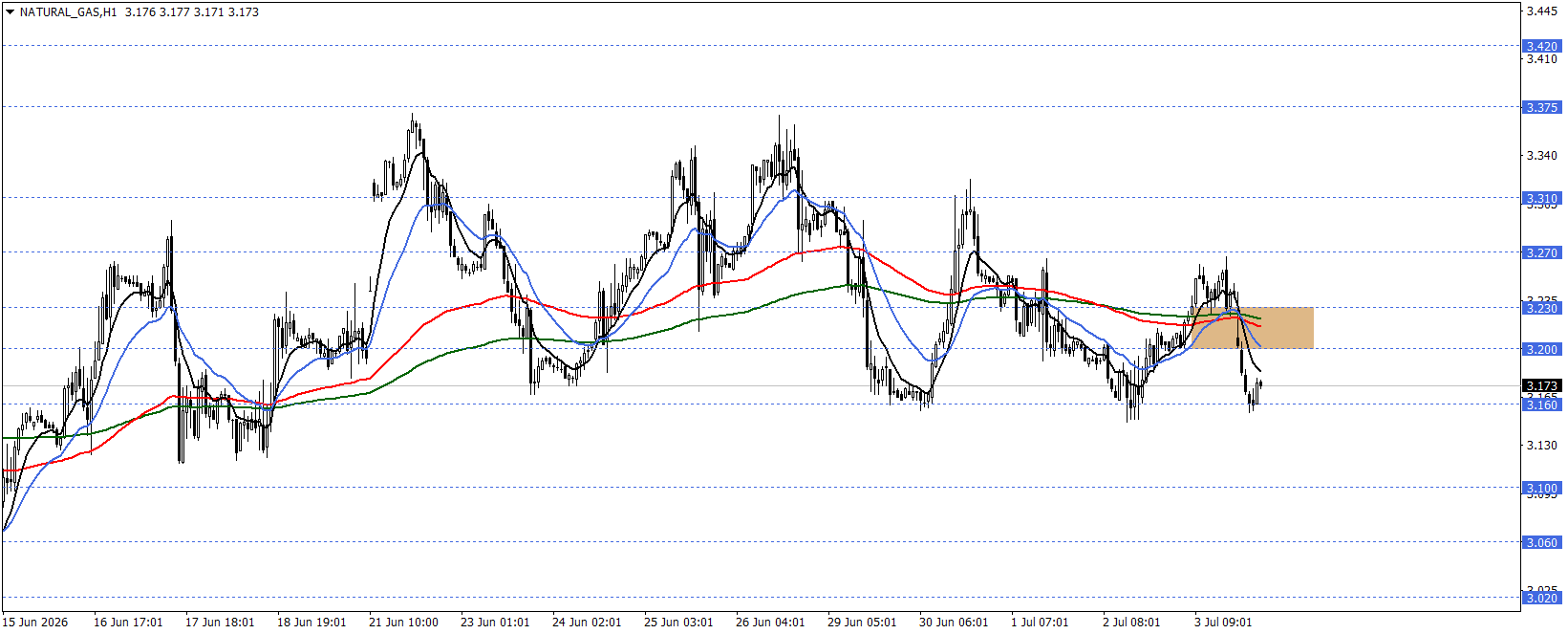Select the 3.375 price level tag
1568x634 pixels.
pos(1541,107)
